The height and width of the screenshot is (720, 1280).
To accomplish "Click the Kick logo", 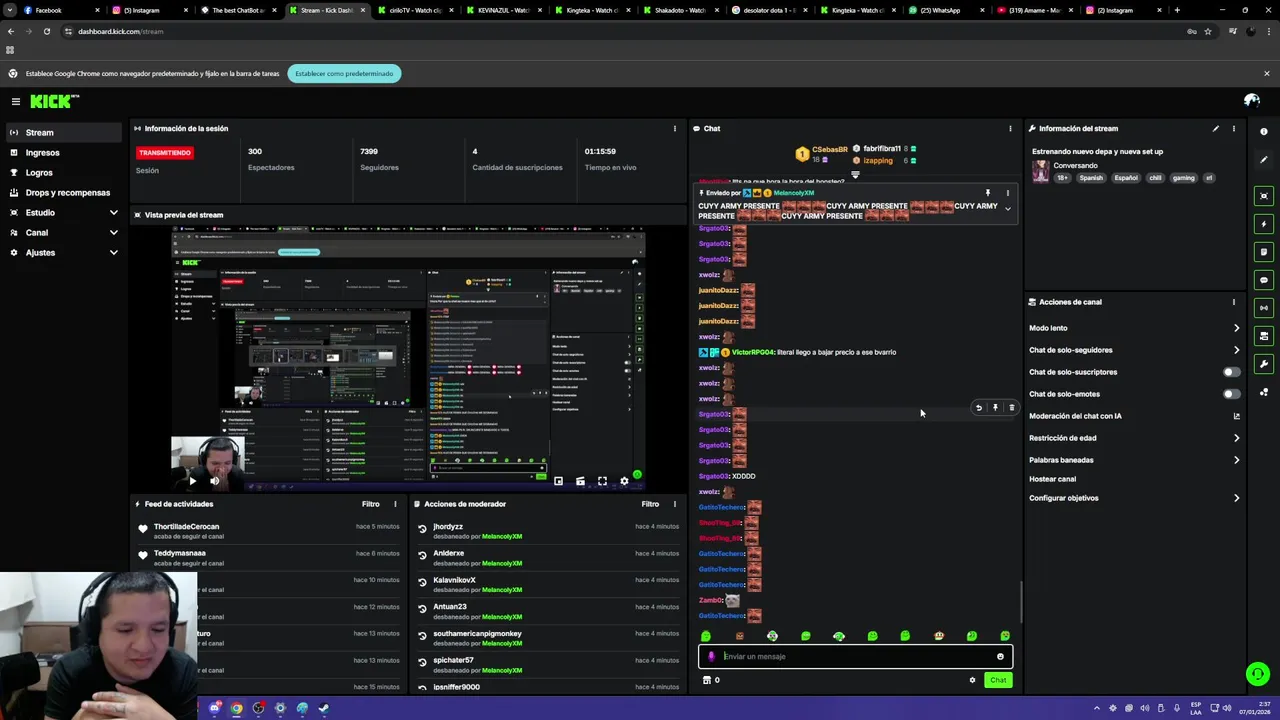I will pos(53,101).
